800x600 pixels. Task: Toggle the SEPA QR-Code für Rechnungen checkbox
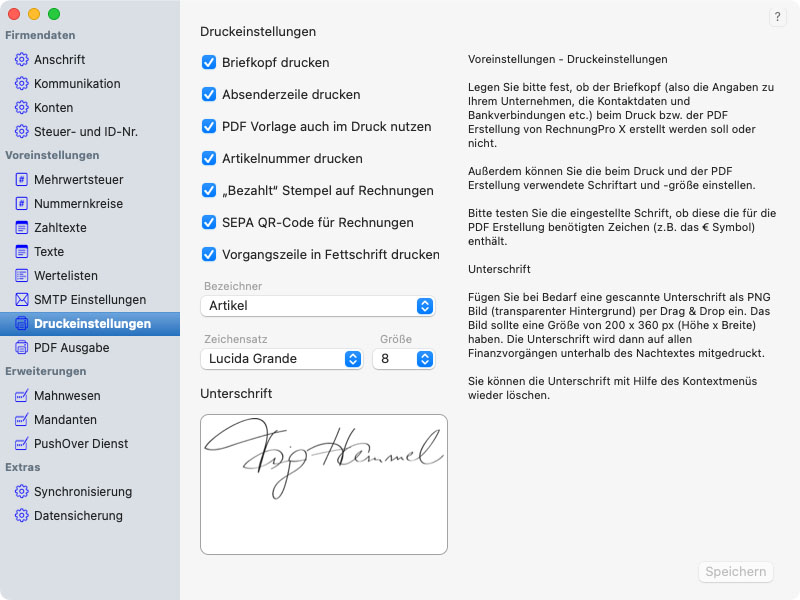coord(209,222)
